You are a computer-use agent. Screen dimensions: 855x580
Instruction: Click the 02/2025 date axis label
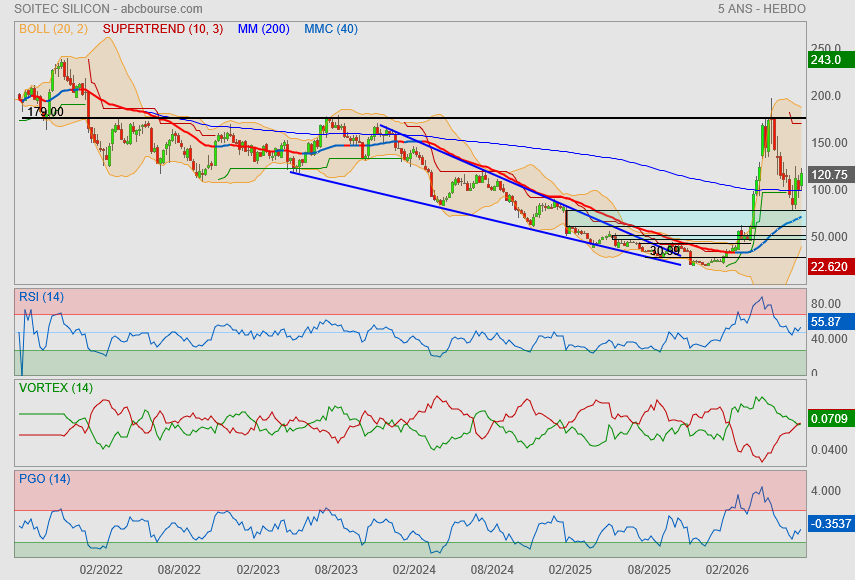(x=570, y=570)
